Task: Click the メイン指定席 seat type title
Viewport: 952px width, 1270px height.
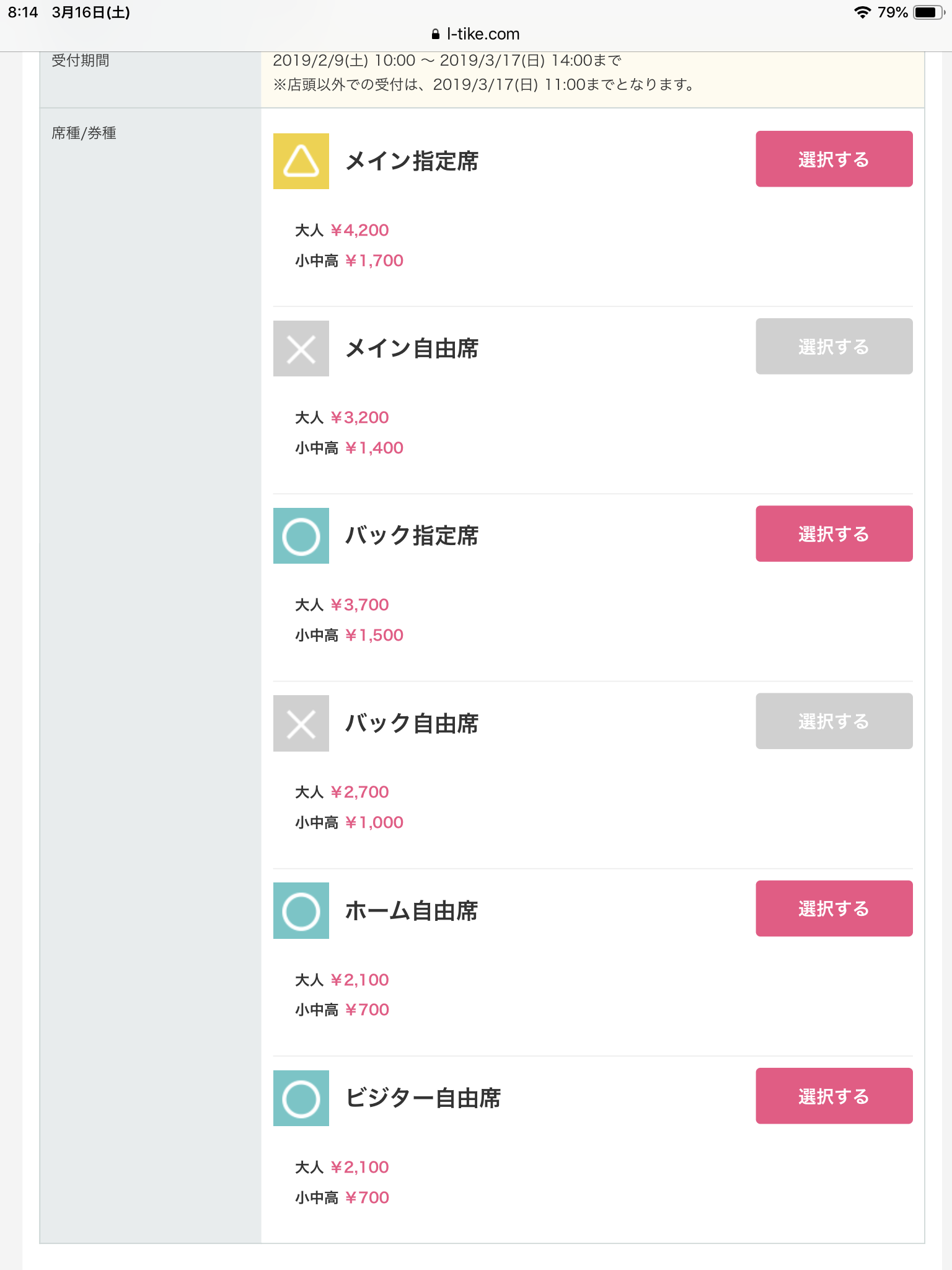Action: pyautogui.click(x=412, y=161)
